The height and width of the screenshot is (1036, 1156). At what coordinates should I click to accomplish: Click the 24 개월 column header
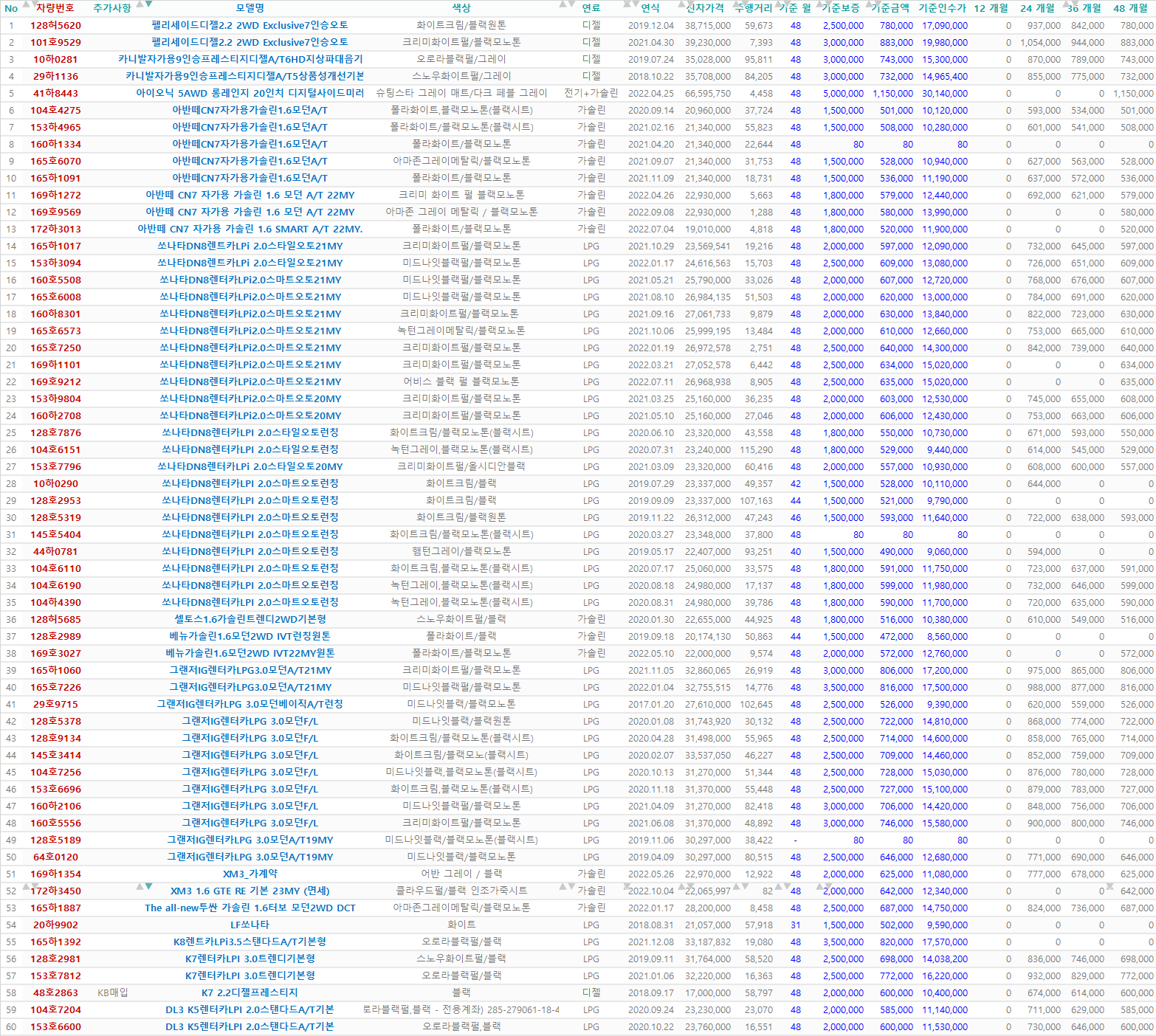tap(1038, 8)
